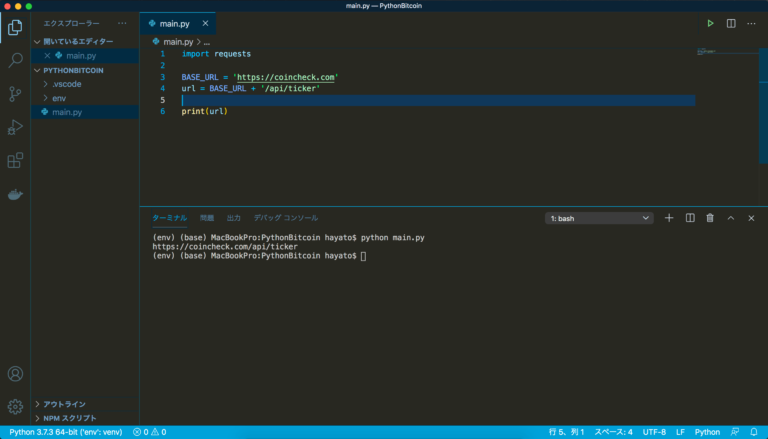Change language mode via Python status item
Image resolution: width=768 pixels, height=439 pixels.
pyautogui.click(x=707, y=432)
